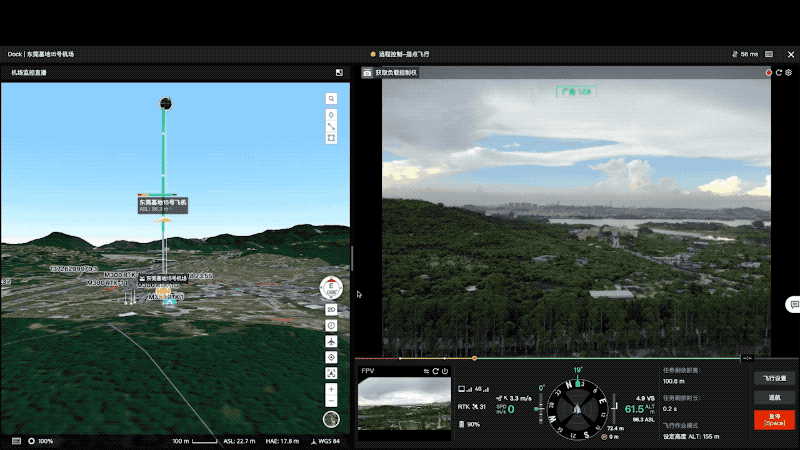Click the pitch indicator bar left of compass

(540, 409)
